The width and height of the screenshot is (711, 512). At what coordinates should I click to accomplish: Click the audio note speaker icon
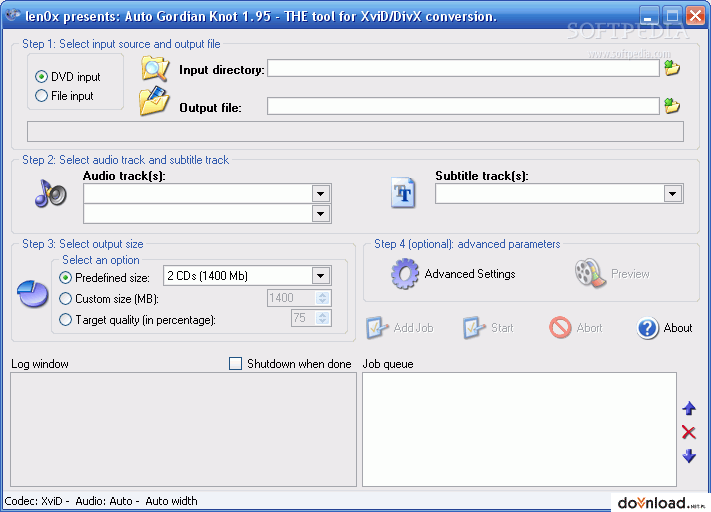(50, 194)
